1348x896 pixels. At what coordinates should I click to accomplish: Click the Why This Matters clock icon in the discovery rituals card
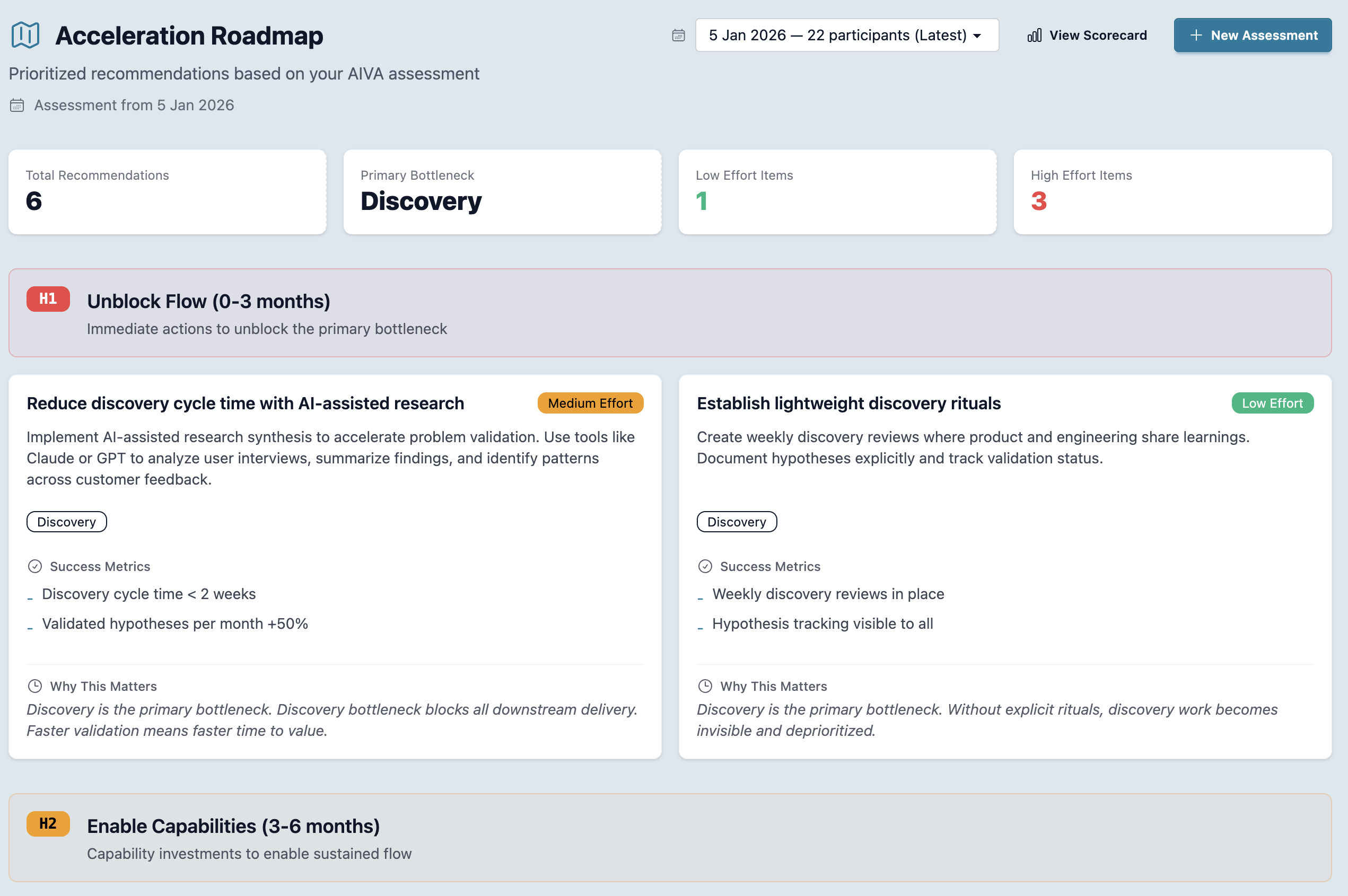point(705,686)
